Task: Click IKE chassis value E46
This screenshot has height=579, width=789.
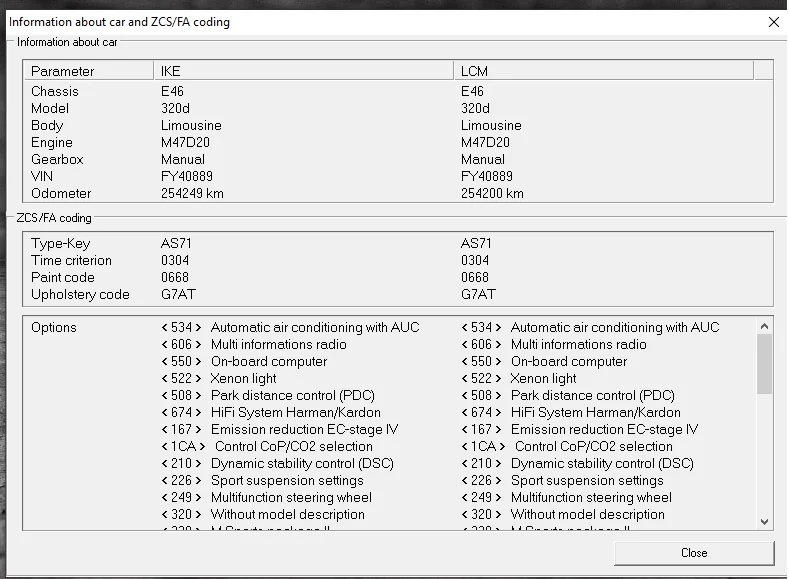Action: (172, 92)
